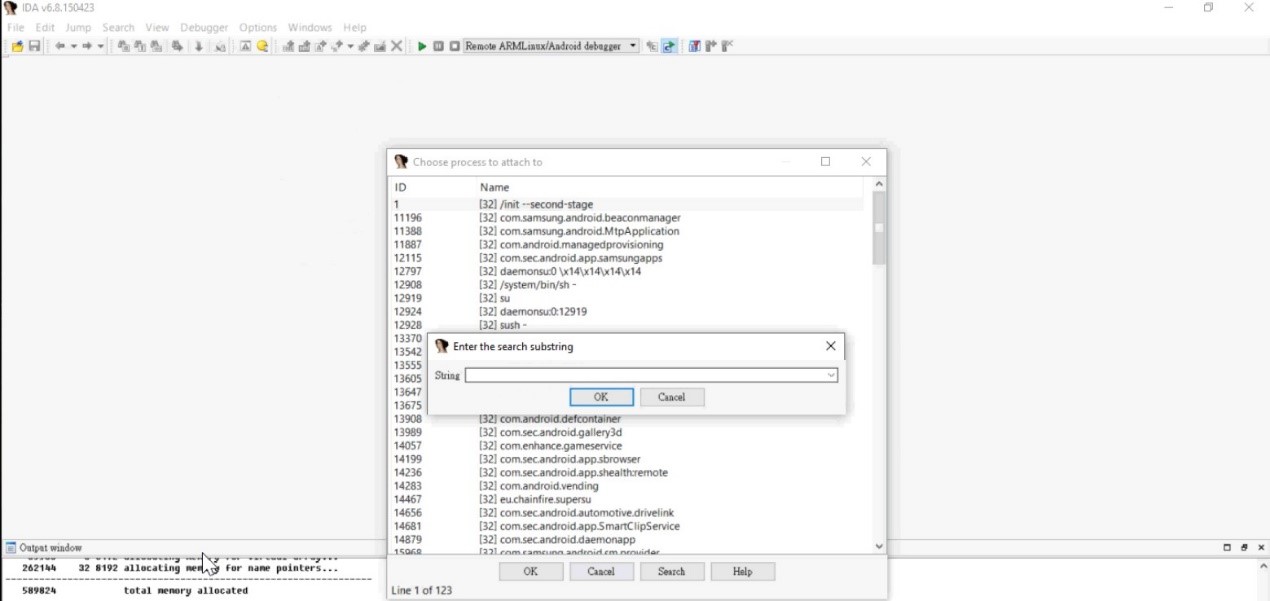Click the open file folder icon
1270x601 pixels.
18,47
